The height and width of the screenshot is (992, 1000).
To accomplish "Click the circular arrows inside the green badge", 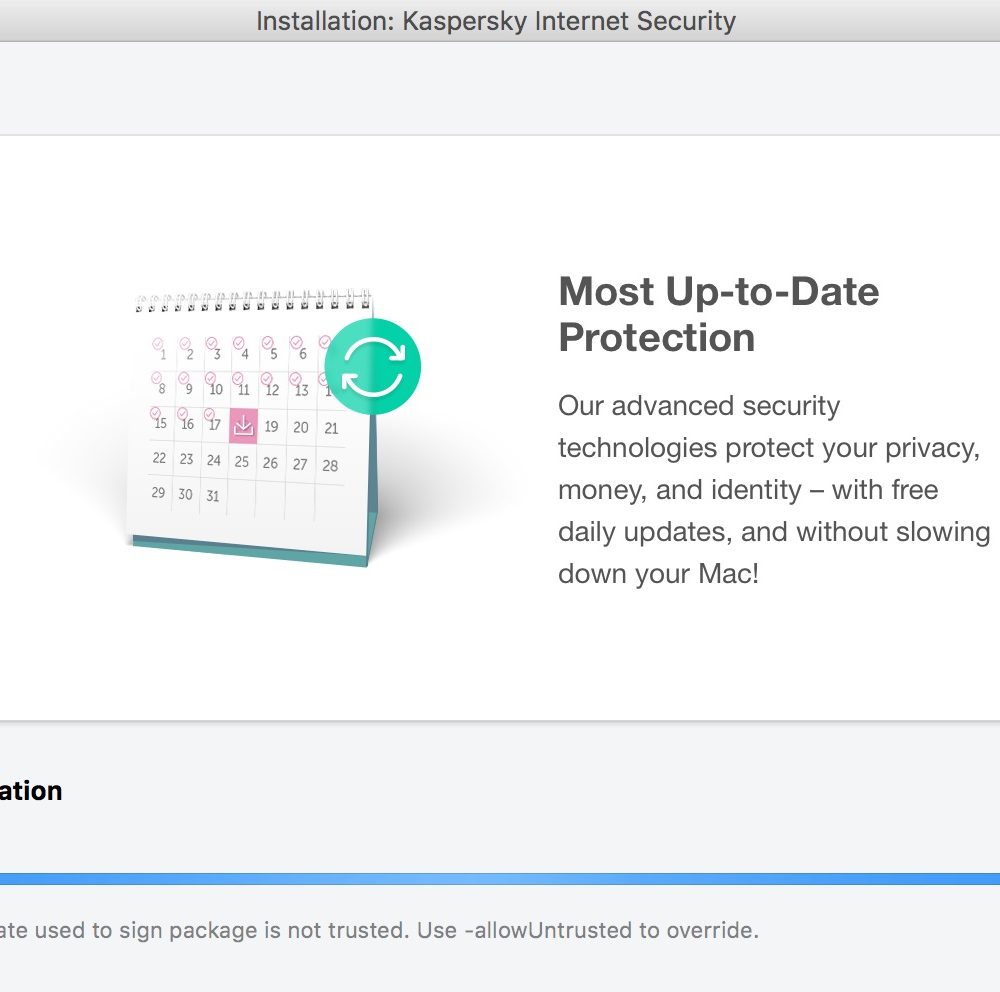I will (x=373, y=366).
